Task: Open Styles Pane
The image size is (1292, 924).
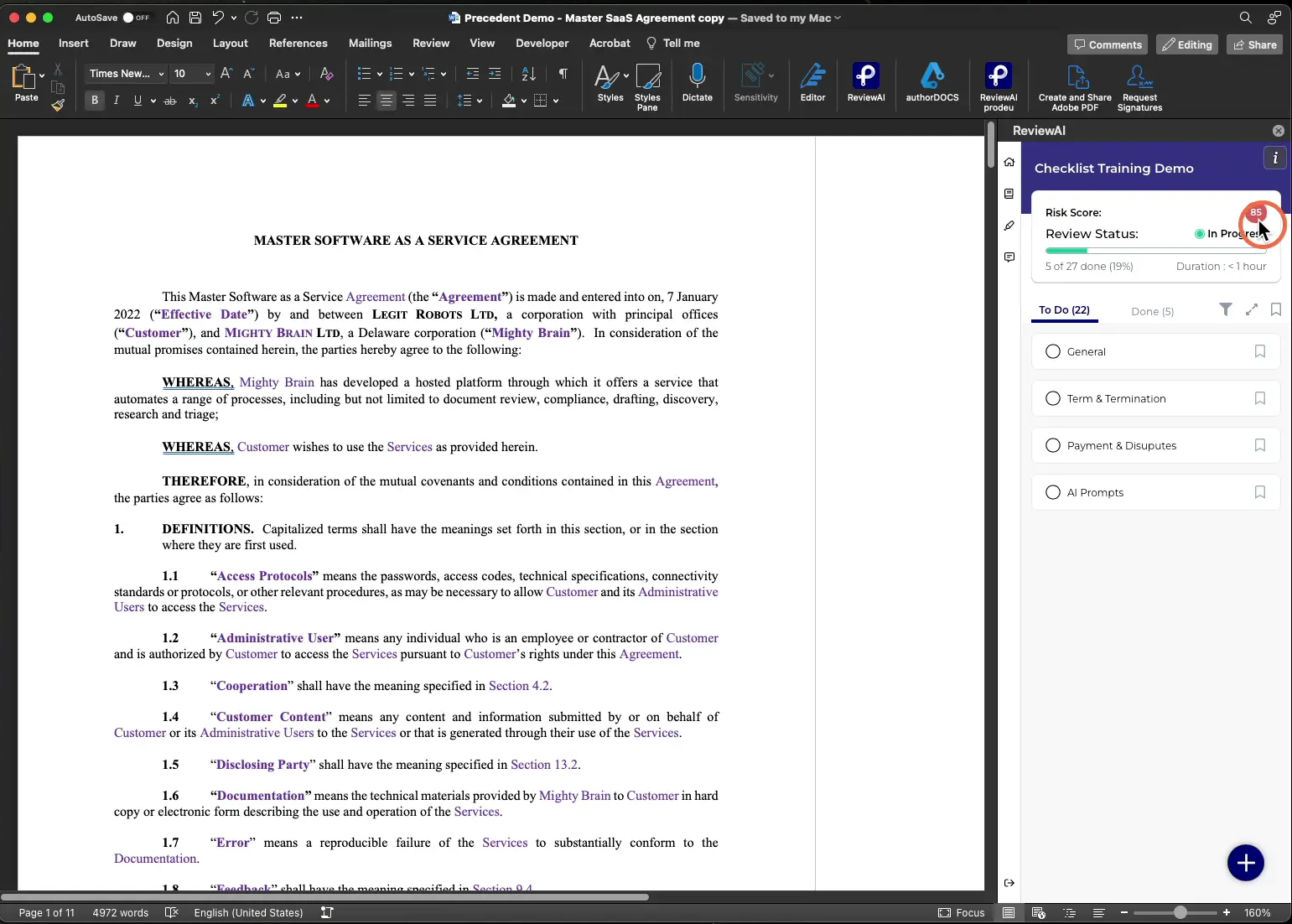Action: point(647,87)
